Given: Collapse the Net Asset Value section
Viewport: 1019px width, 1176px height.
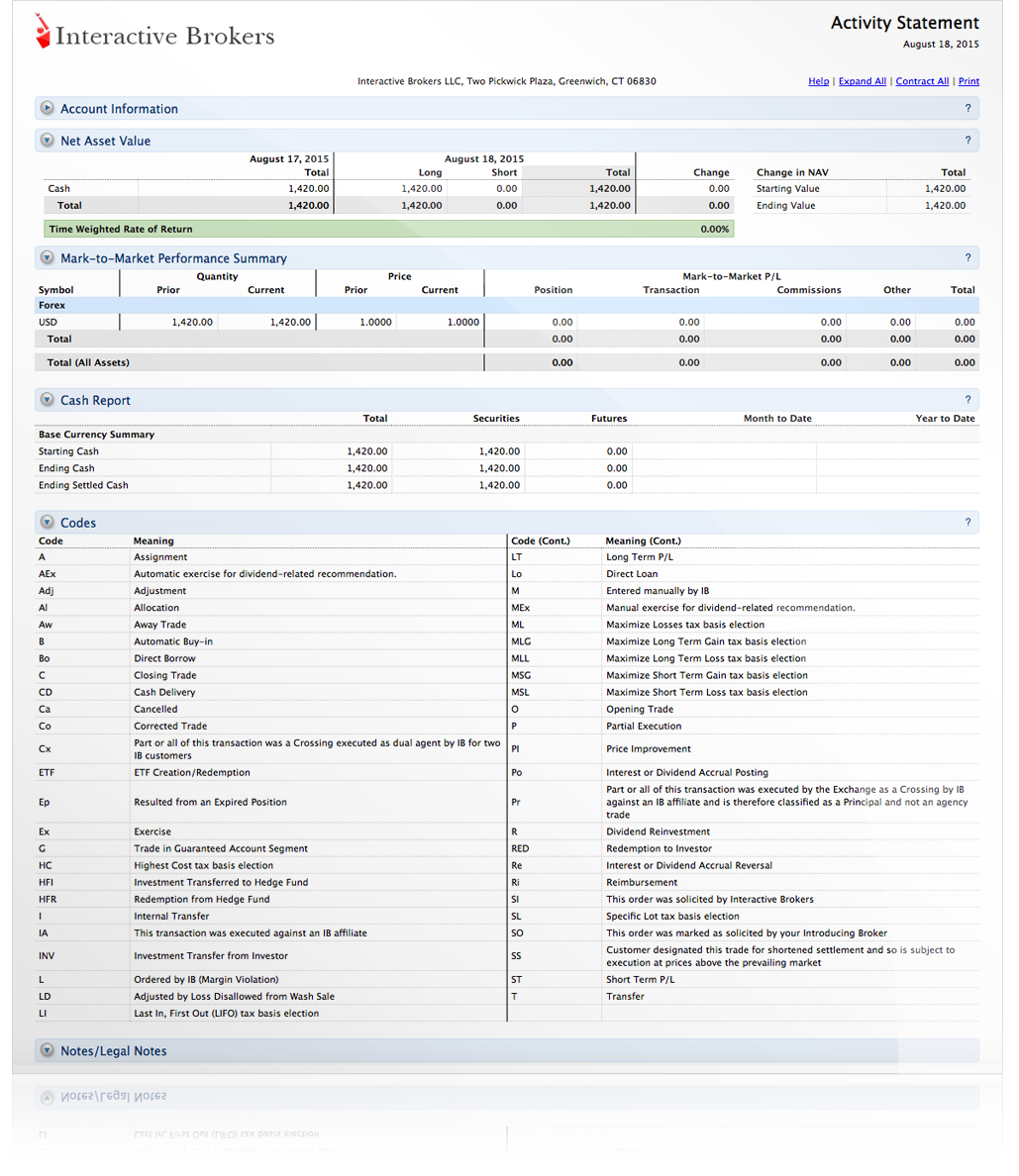Looking at the screenshot, I should [x=48, y=141].
